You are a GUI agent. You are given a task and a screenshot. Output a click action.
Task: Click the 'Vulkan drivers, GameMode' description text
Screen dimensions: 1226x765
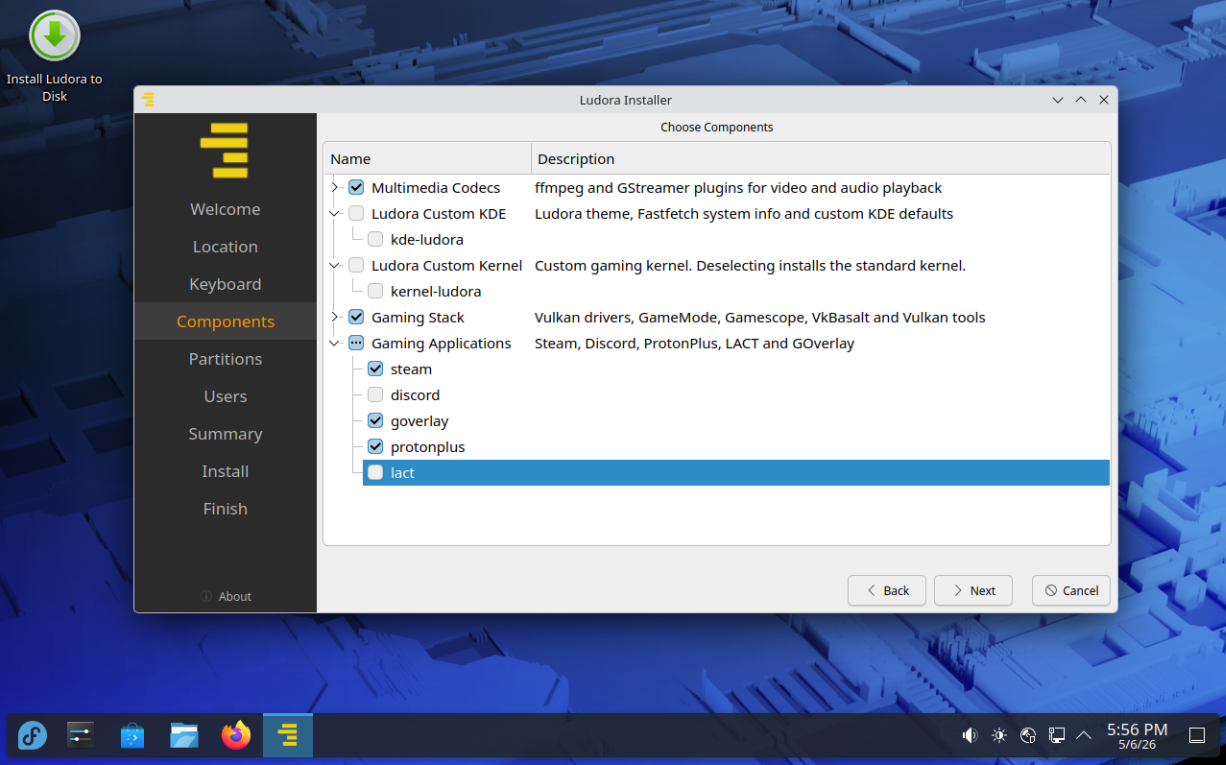[x=760, y=317]
